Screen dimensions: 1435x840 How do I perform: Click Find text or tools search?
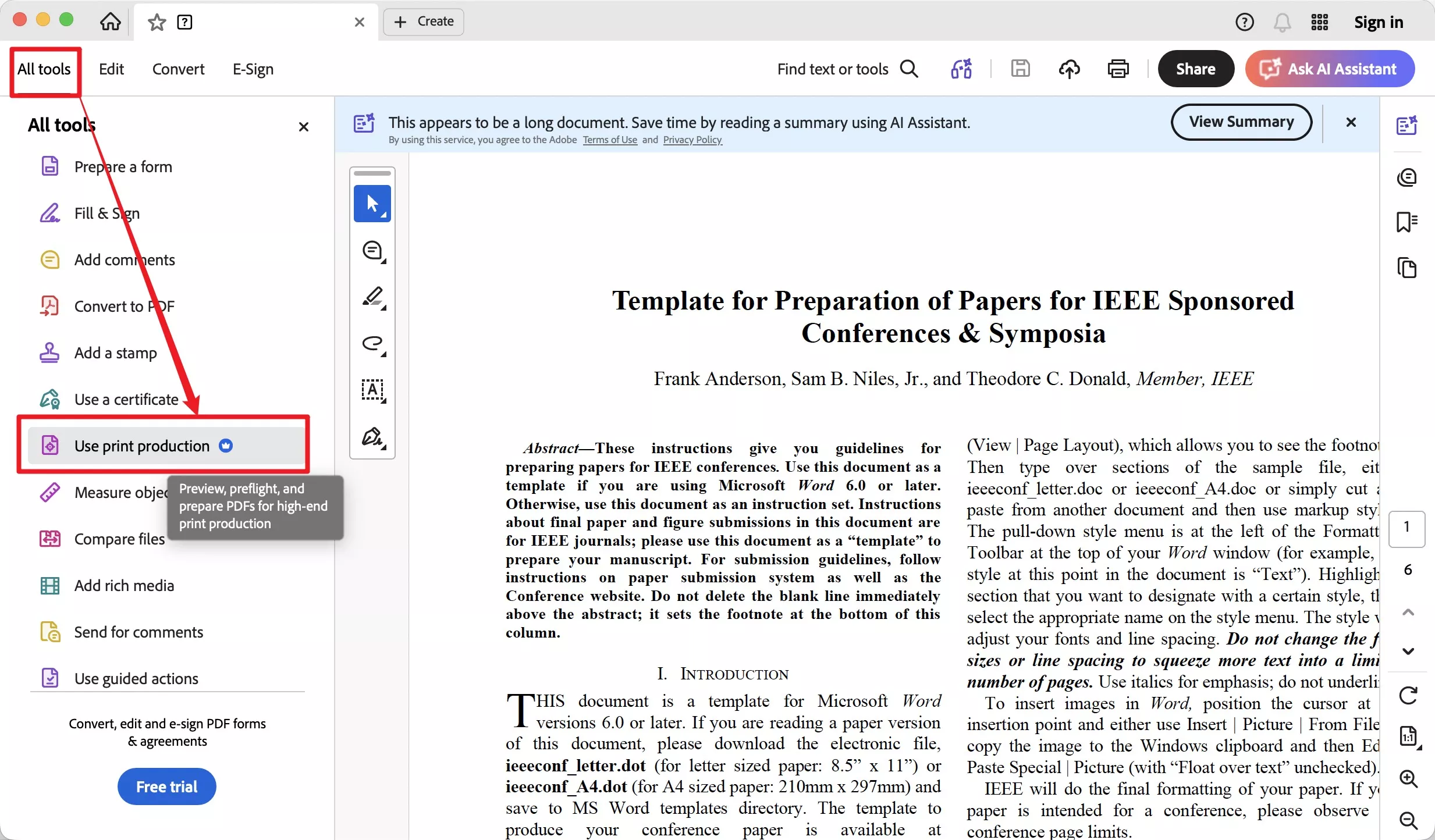(848, 69)
